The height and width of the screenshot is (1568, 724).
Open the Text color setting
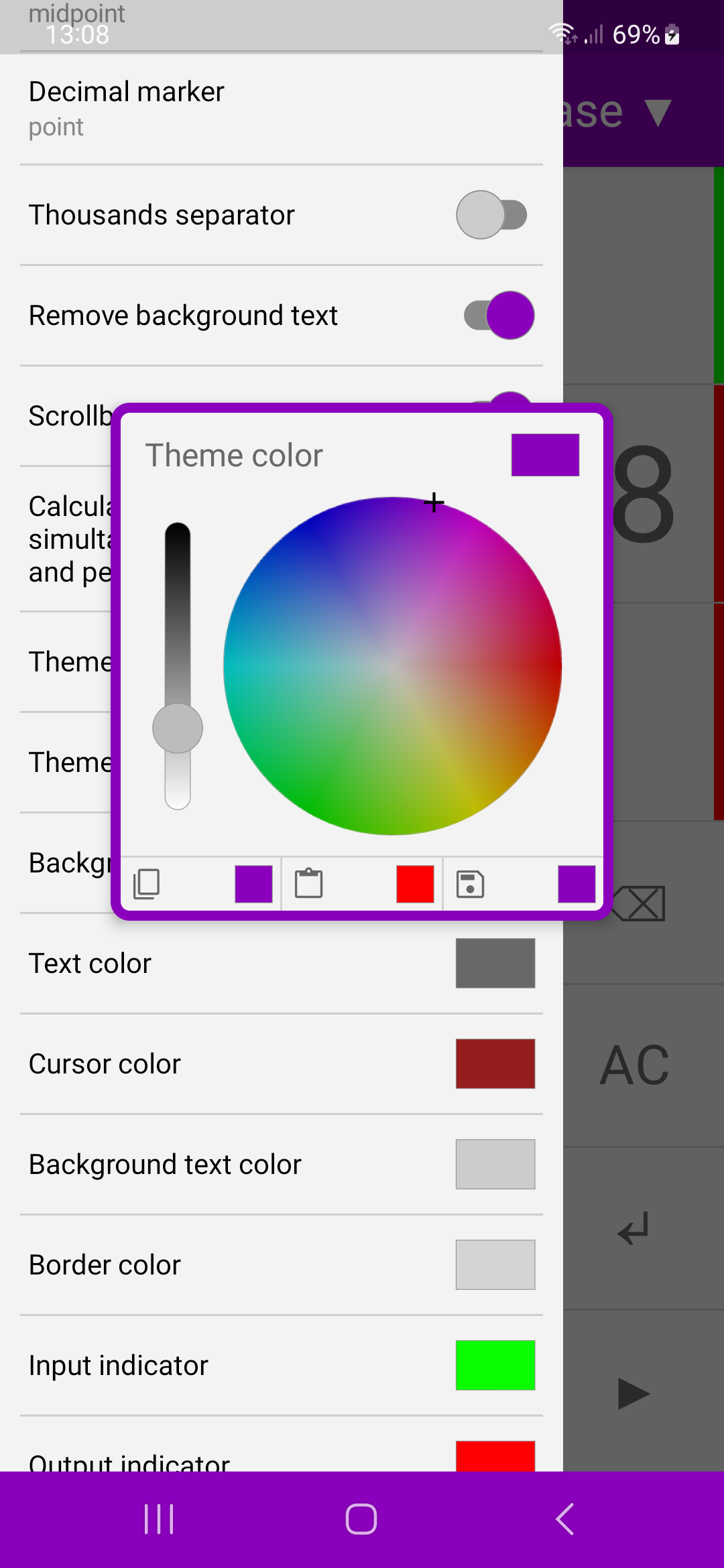pyautogui.click(x=282, y=964)
